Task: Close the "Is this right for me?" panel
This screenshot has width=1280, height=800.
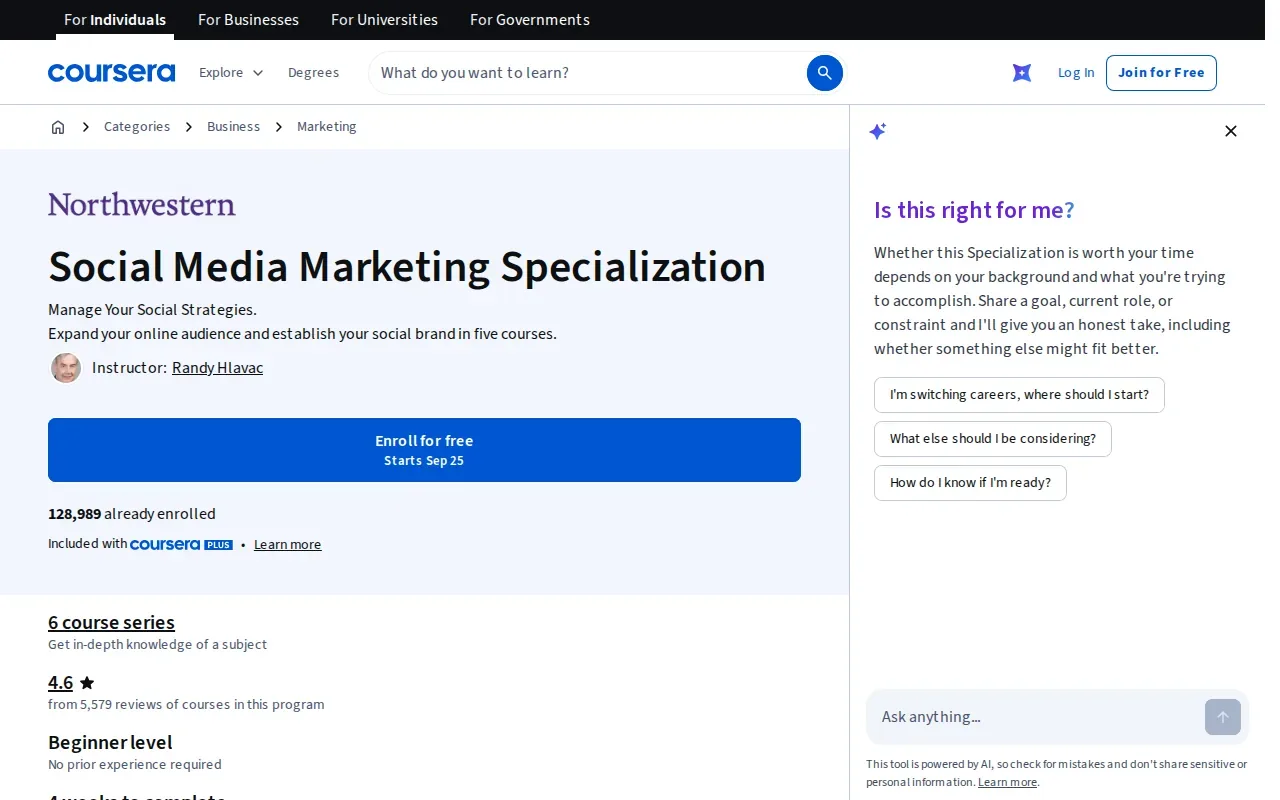Action: [x=1231, y=131]
